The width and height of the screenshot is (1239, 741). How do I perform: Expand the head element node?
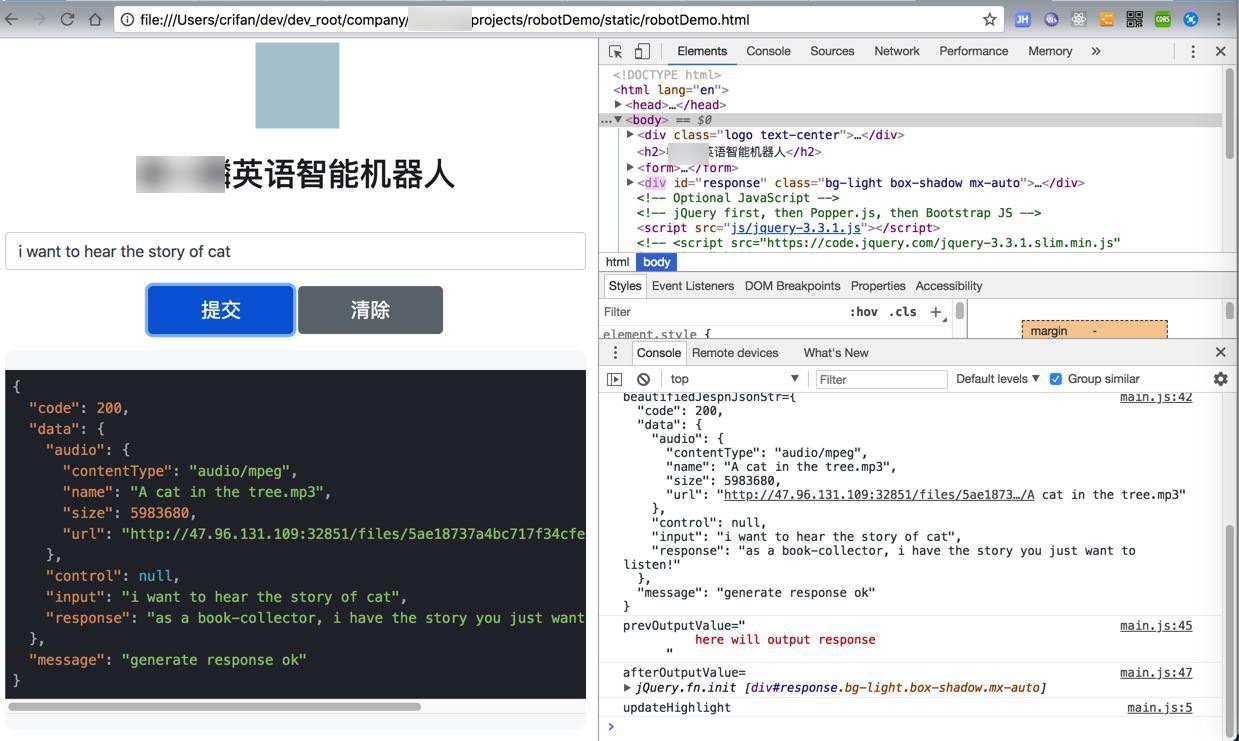click(619, 105)
